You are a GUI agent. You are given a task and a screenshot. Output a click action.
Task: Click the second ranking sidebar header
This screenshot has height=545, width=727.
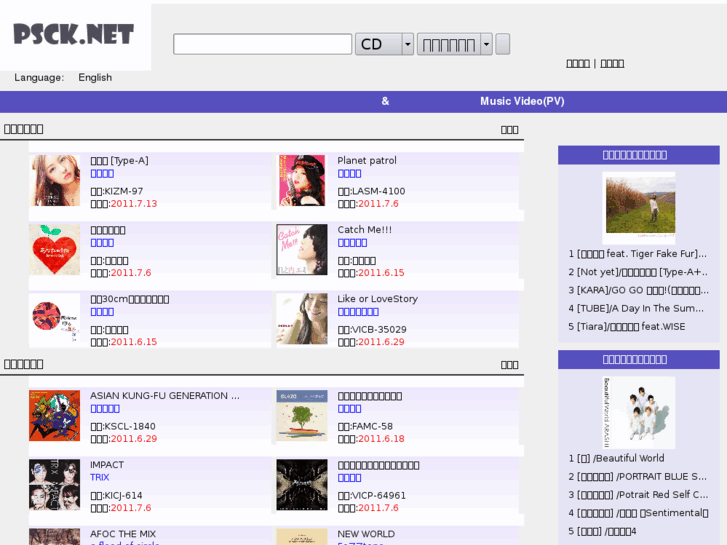coord(639,359)
